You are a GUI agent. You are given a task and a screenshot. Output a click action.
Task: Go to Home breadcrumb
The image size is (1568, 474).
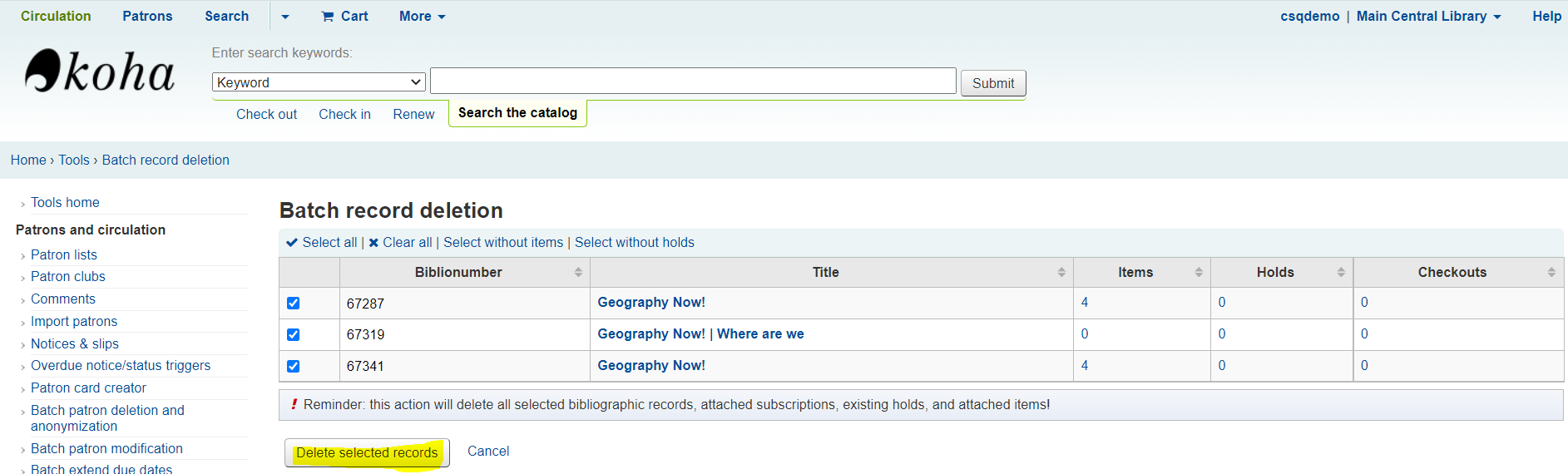[28, 160]
